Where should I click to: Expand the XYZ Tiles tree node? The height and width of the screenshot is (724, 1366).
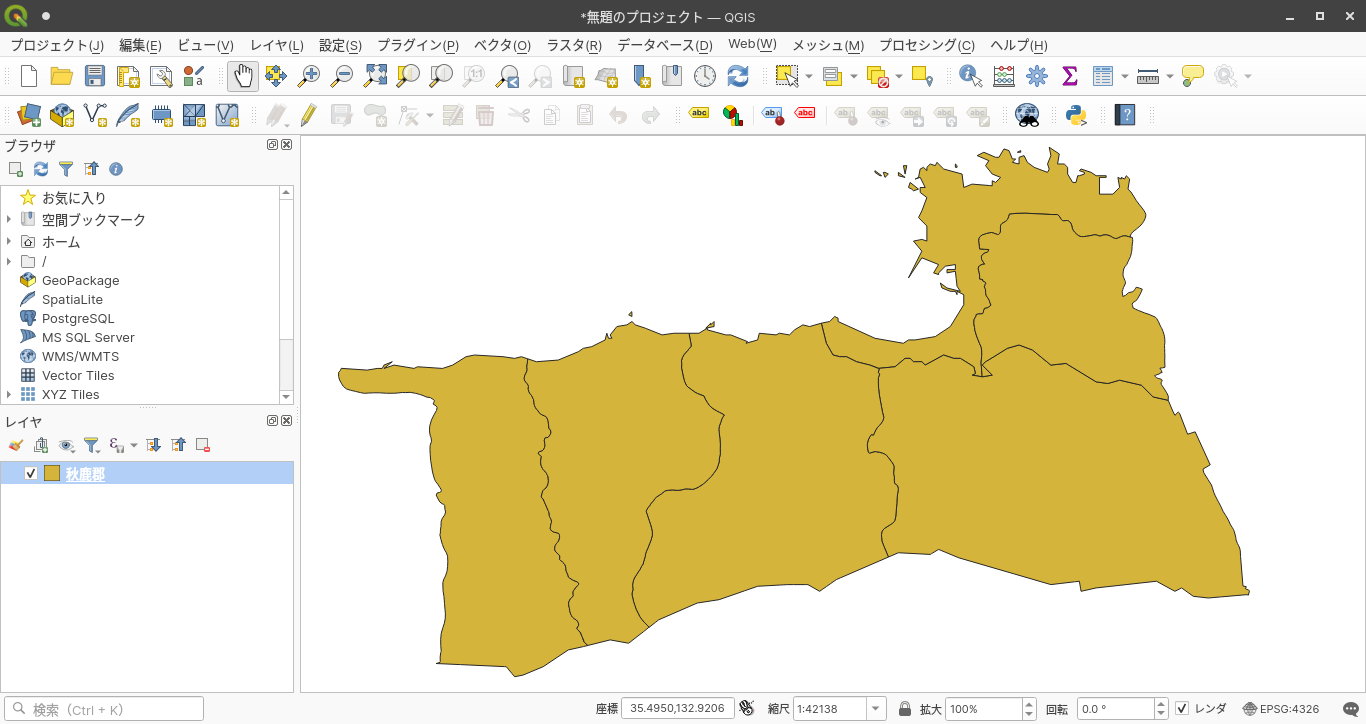coord(9,395)
